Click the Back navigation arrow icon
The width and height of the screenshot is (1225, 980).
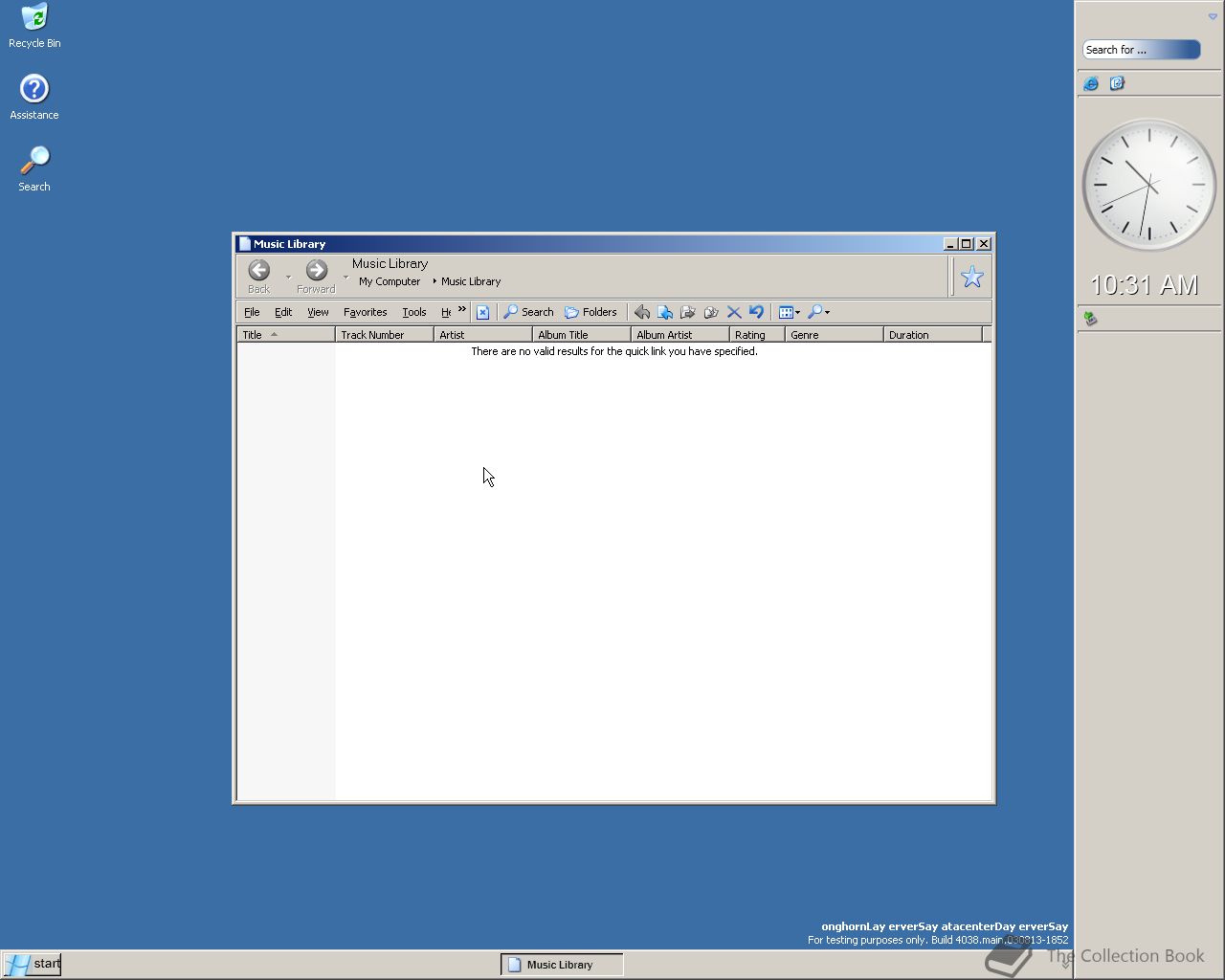pos(258,270)
